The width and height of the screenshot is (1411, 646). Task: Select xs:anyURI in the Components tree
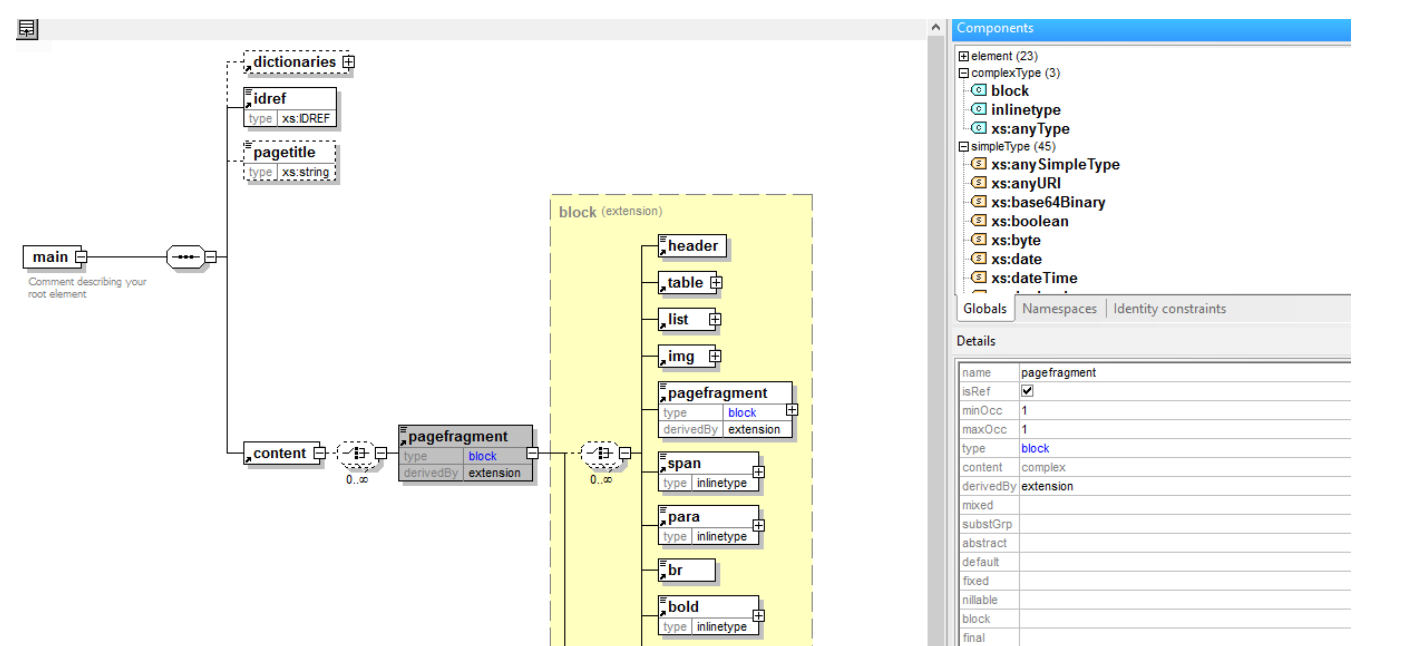pyautogui.click(x=1026, y=183)
